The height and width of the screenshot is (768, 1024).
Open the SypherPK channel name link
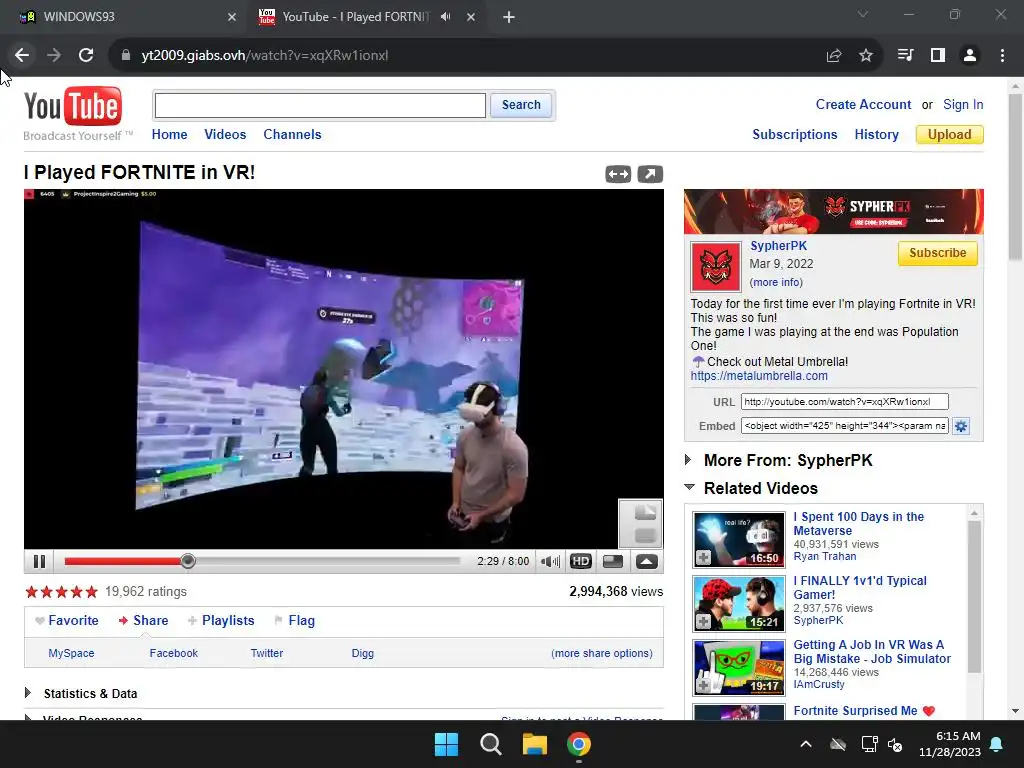click(778, 246)
